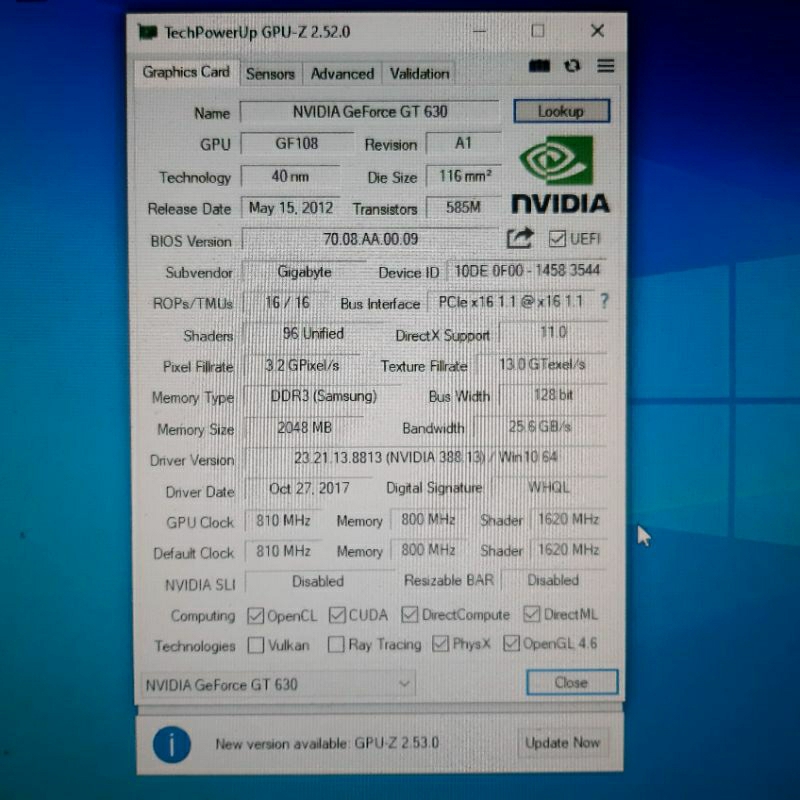Switch to the Sensors tab
Viewport: 800px width, 800px height.
270,74
